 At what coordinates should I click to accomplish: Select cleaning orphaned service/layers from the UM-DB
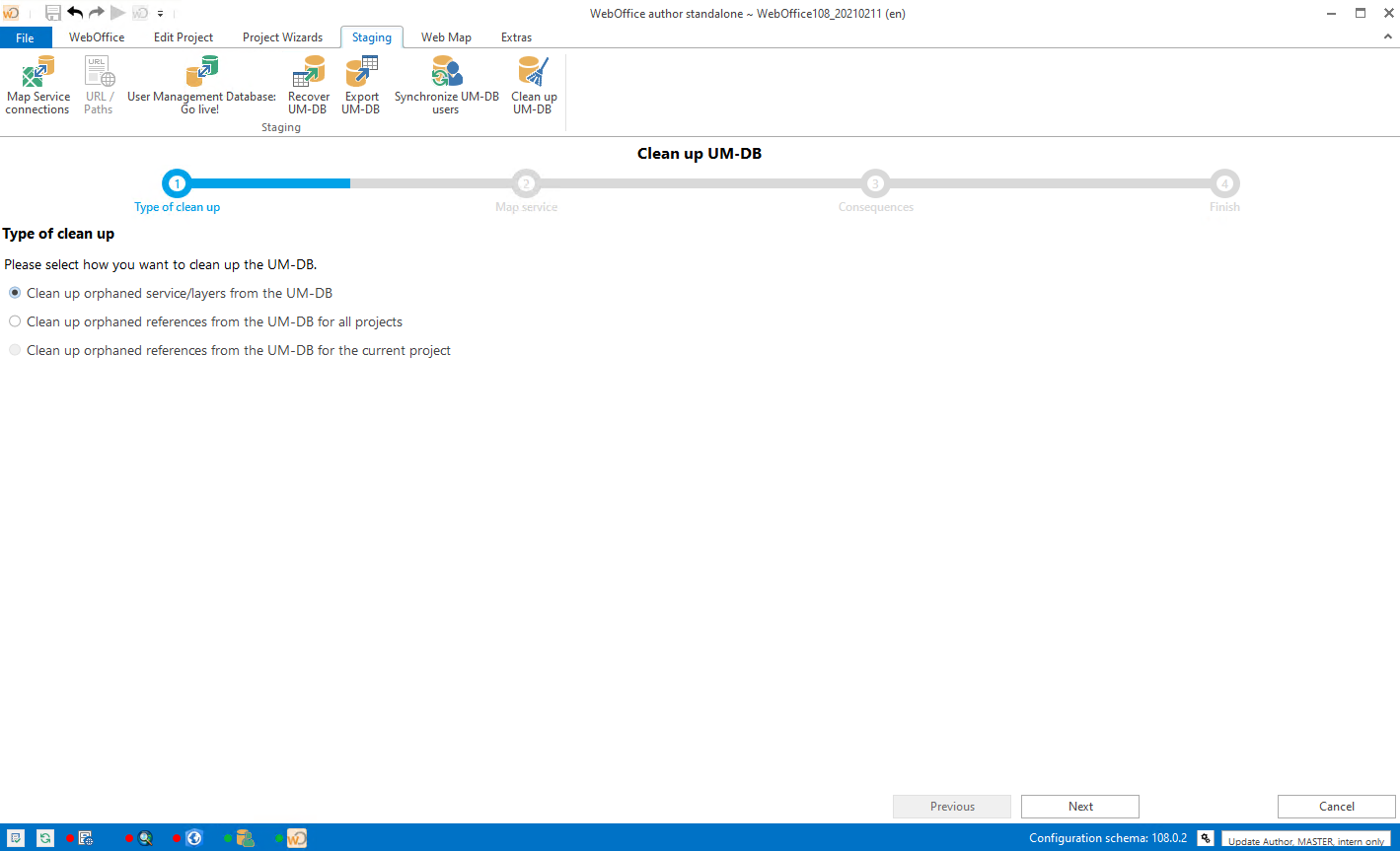pos(15,292)
